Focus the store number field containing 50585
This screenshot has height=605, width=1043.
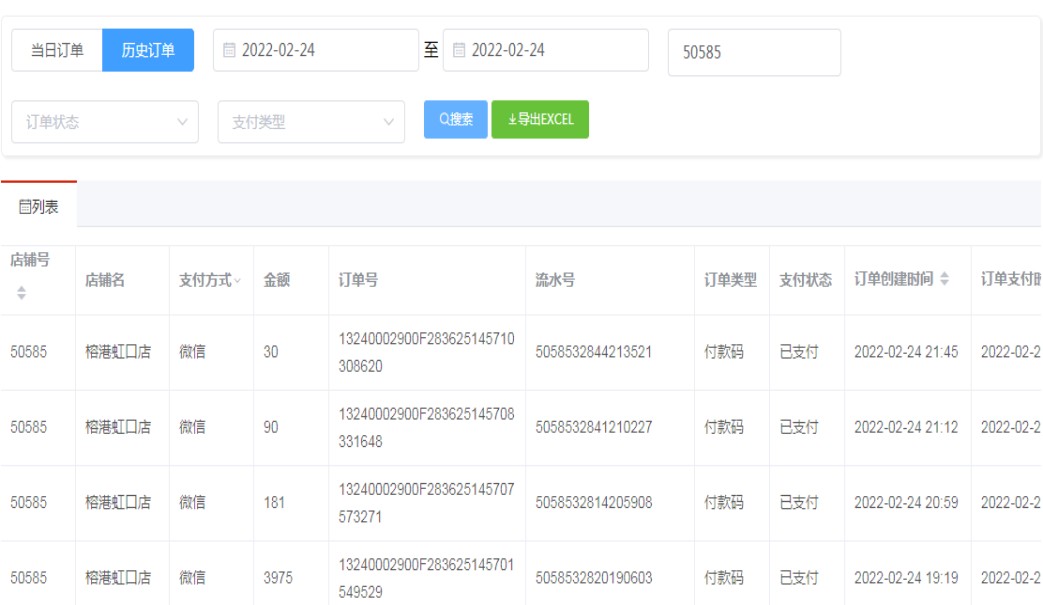click(x=754, y=53)
